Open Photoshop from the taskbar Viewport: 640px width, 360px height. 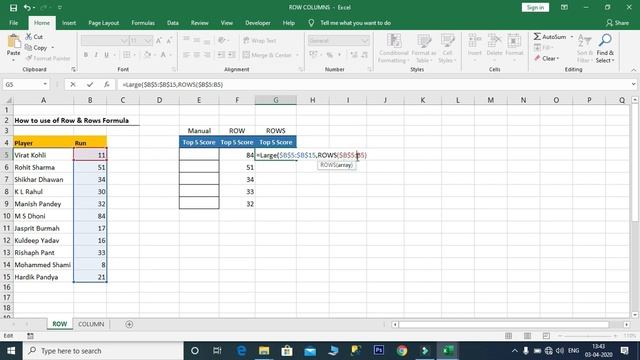pos(379,350)
